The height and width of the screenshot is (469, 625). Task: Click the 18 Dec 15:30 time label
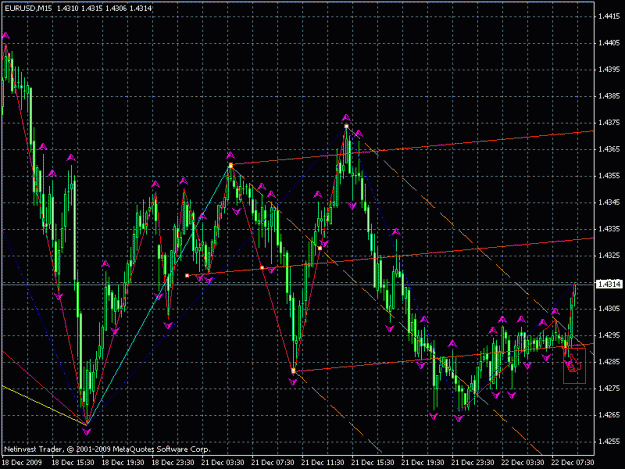tap(73, 463)
